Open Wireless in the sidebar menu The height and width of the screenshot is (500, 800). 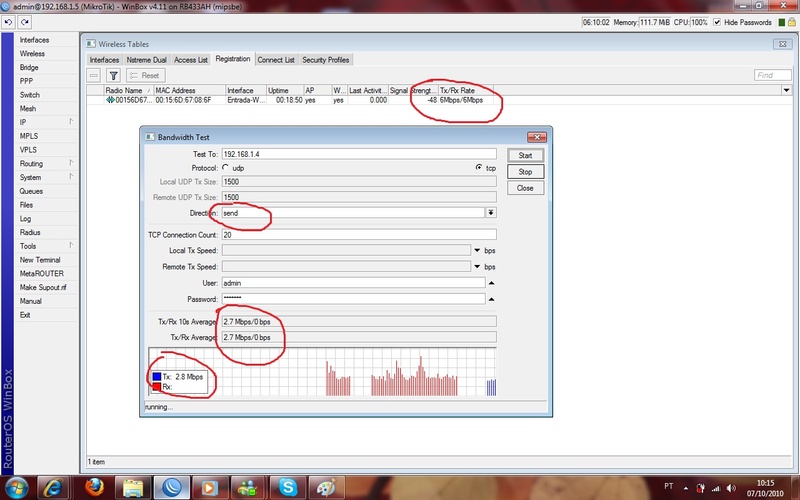[32, 54]
